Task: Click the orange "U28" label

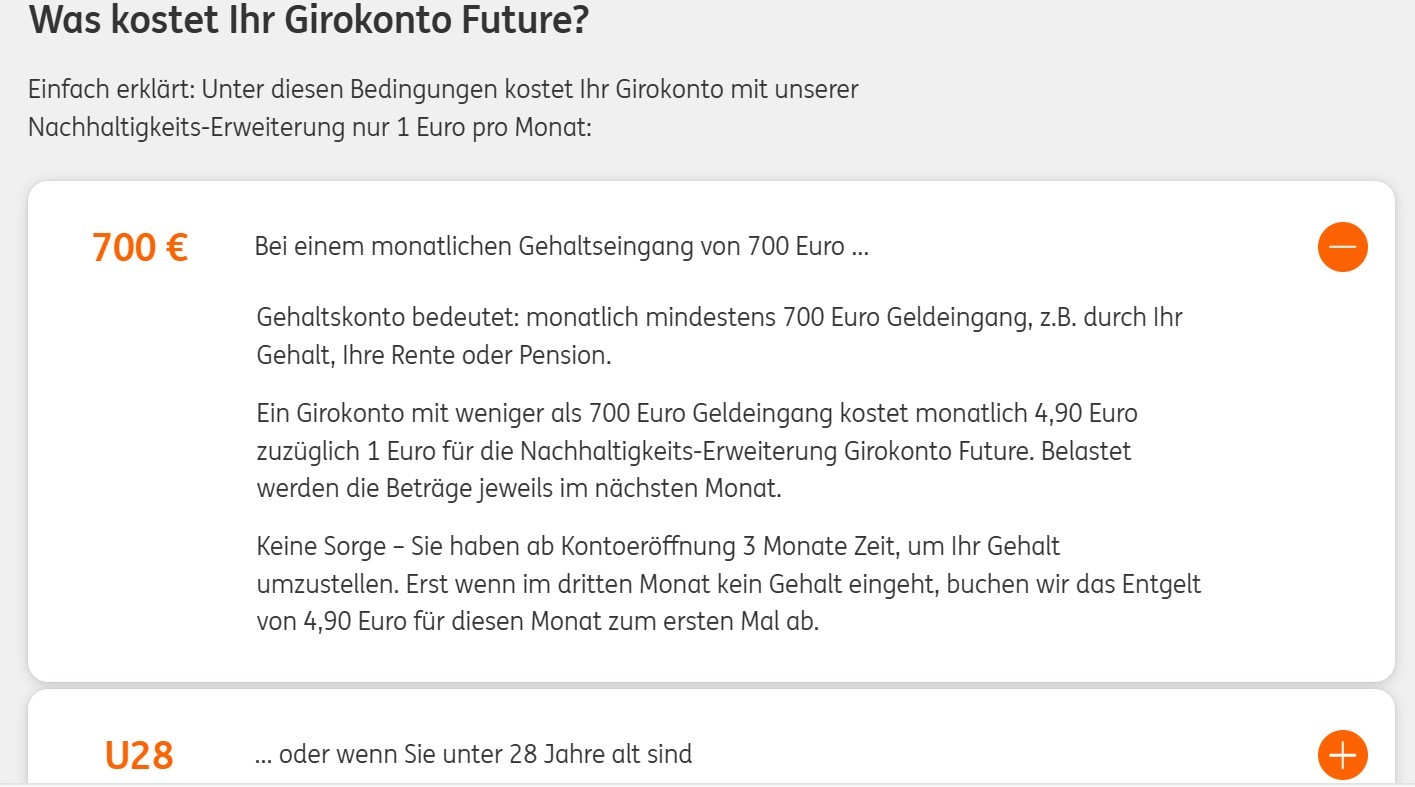Action: (x=139, y=755)
